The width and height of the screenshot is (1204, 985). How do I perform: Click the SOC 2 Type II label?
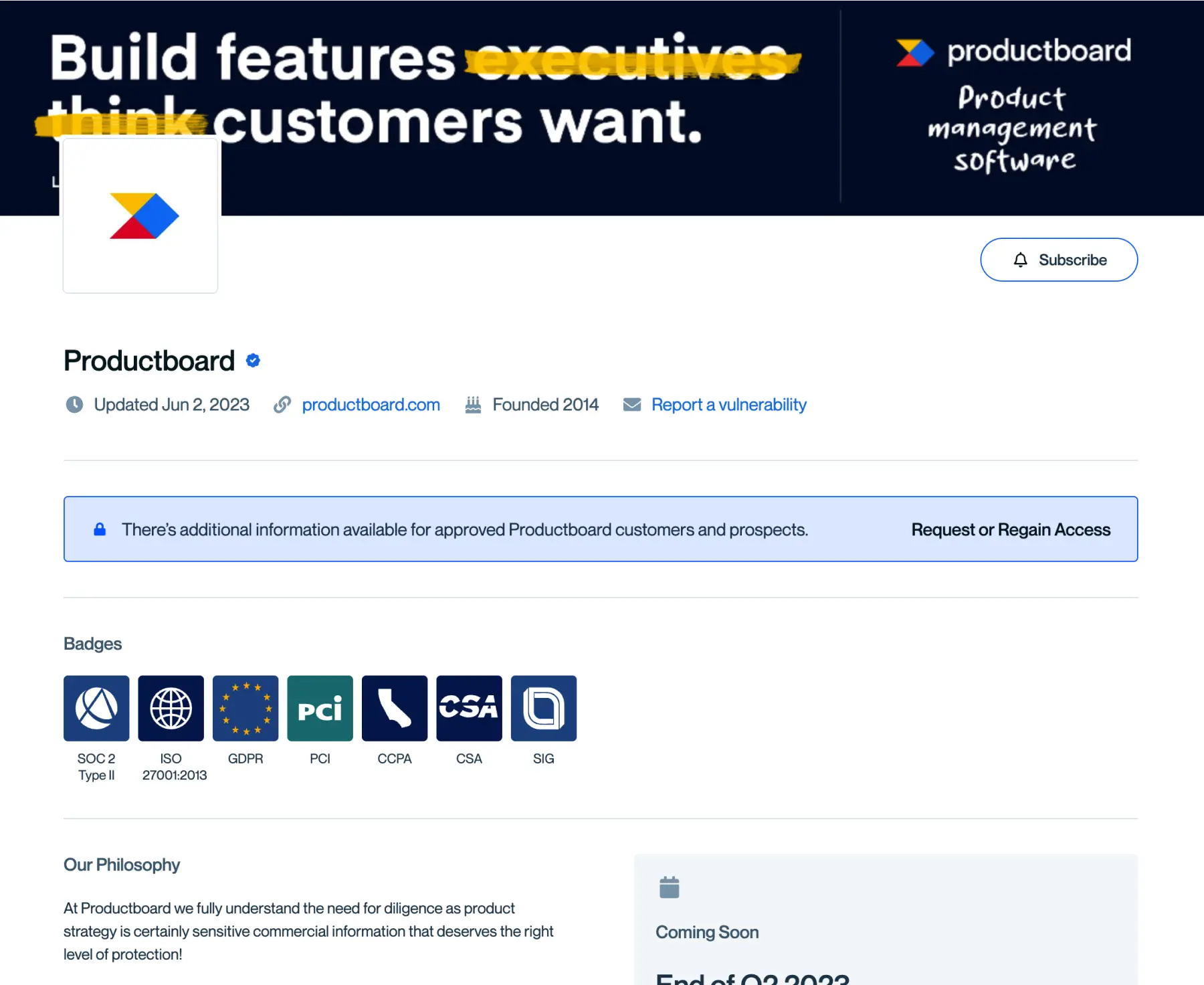[x=96, y=767]
